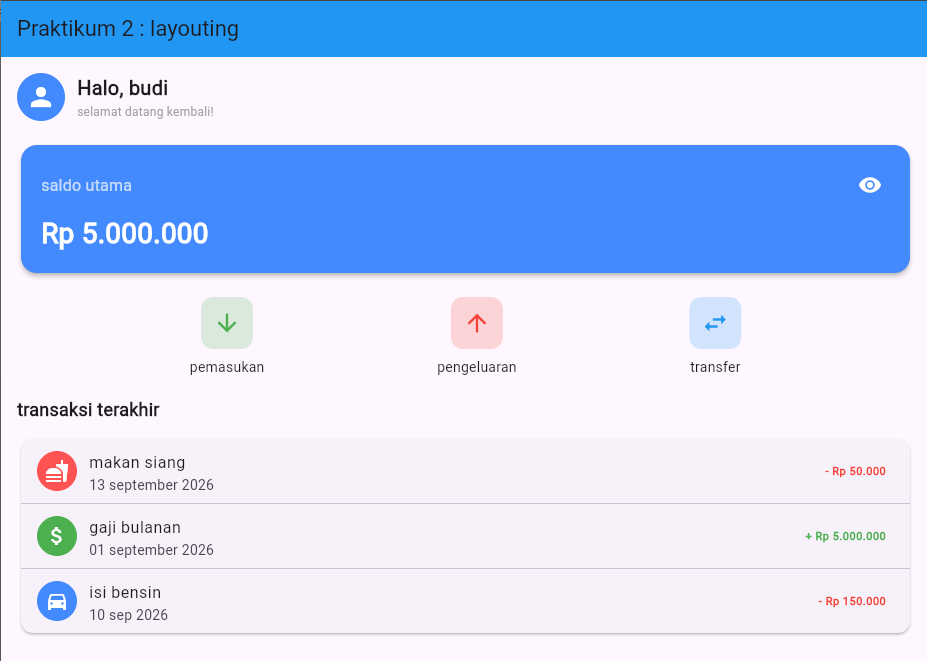Click the "Praktikum 2 : layouting" app bar title
927x661 pixels.
click(128, 29)
